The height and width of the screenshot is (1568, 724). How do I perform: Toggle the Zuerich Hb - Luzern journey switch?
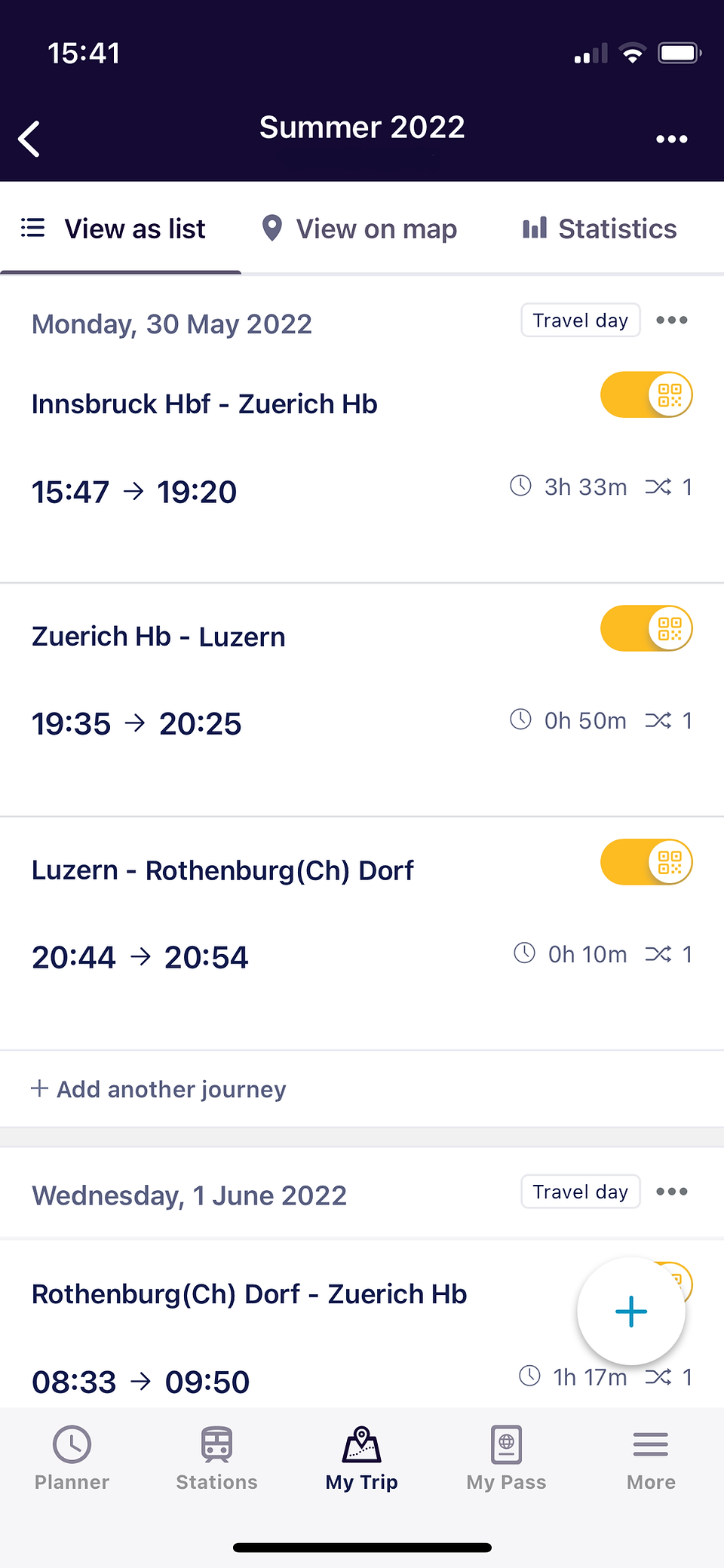coord(646,628)
